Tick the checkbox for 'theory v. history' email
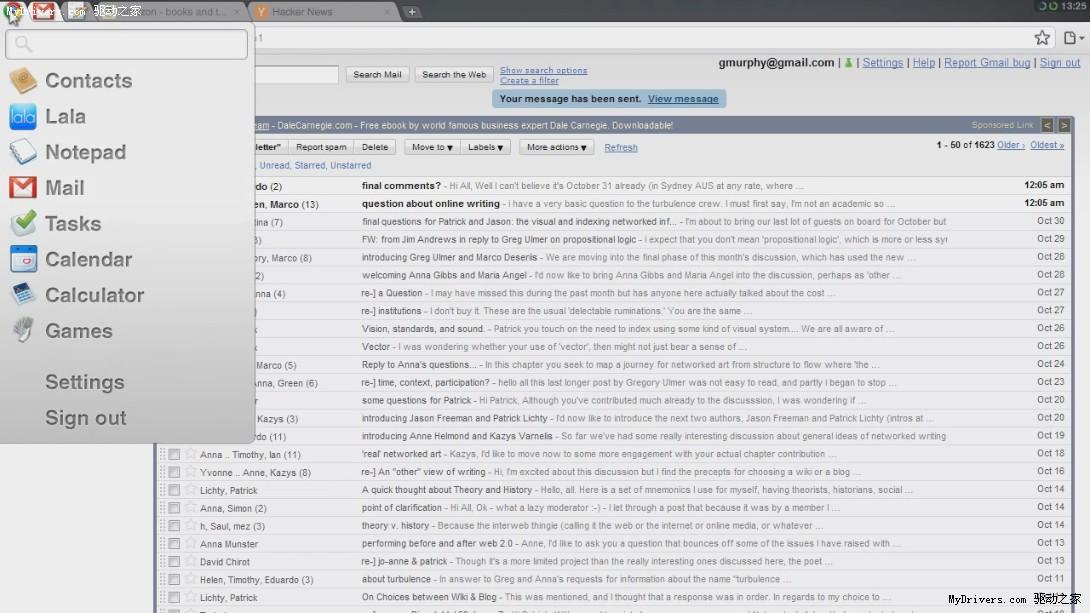The height and width of the screenshot is (613, 1090). (x=174, y=526)
